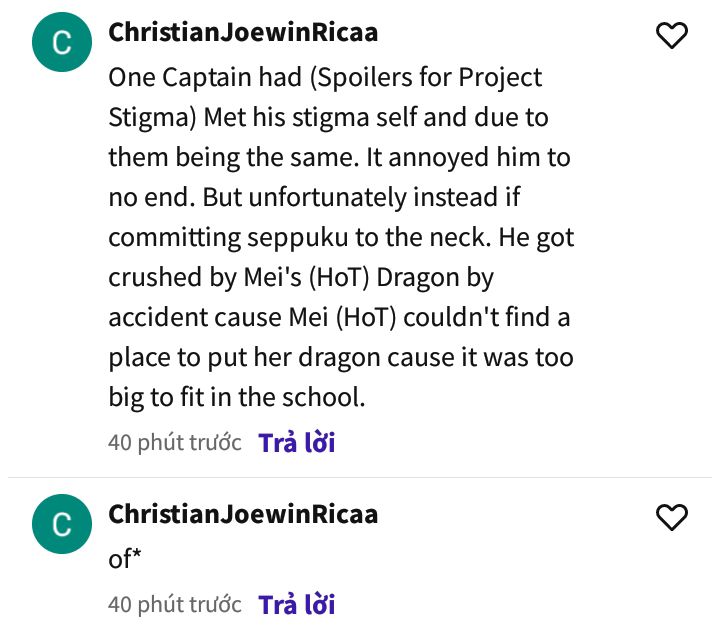Click "Trả lời" under the "of*" comment

(x=297, y=603)
